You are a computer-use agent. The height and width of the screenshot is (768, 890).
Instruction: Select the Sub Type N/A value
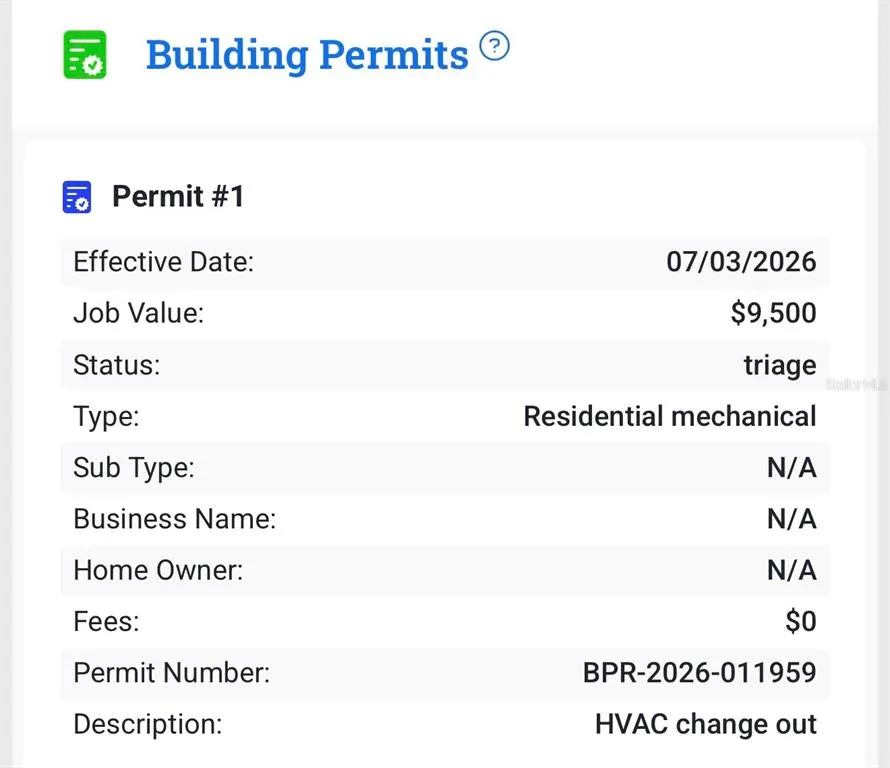tap(792, 468)
